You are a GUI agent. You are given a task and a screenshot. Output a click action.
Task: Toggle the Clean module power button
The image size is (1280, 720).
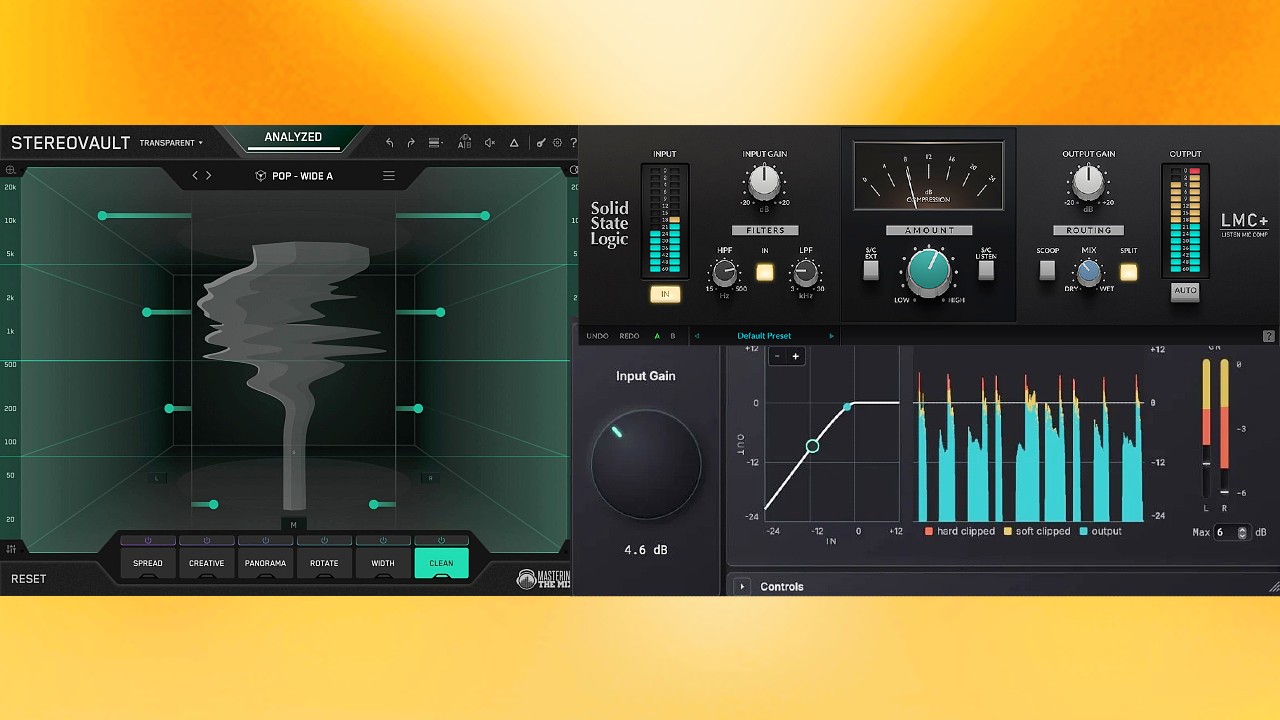click(x=441, y=541)
